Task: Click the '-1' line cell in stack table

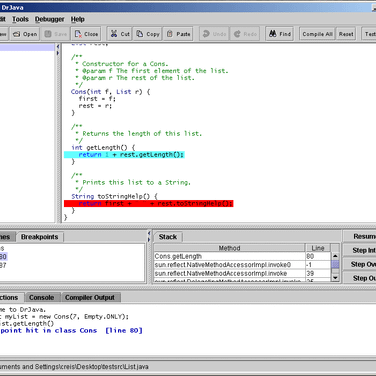Action: tap(318, 265)
